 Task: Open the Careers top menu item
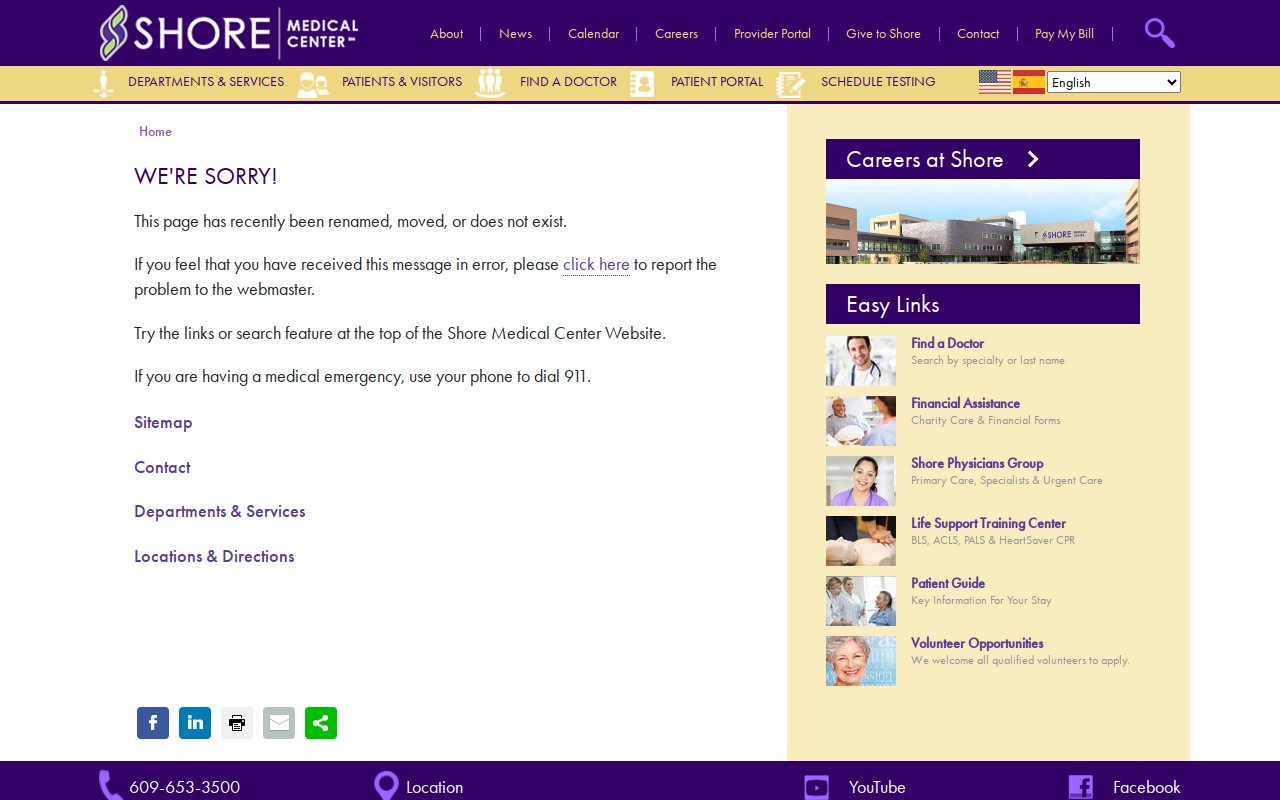coord(676,33)
